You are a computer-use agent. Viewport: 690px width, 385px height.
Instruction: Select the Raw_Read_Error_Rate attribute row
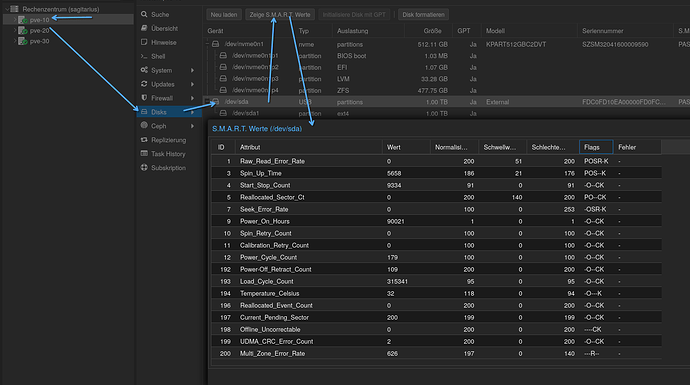coord(436,161)
